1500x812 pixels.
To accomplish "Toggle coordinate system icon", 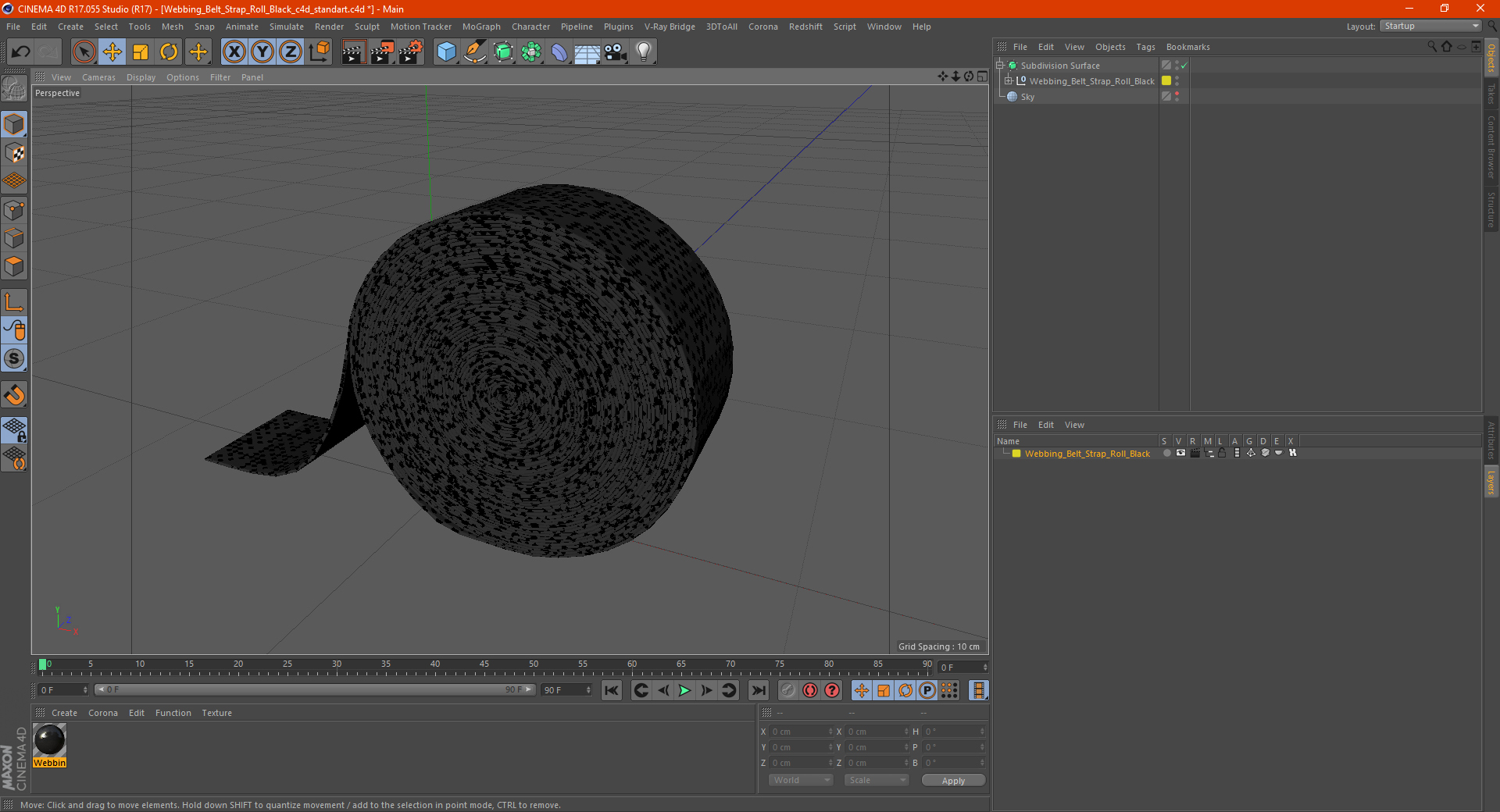I will pos(320,52).
